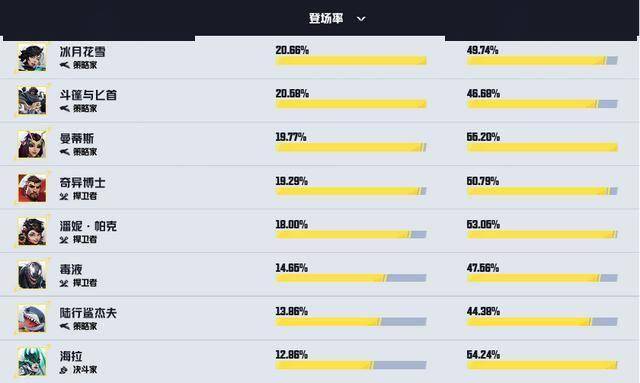
Task: Open the 登场率 sort dropdown
Action: (337, 18)
